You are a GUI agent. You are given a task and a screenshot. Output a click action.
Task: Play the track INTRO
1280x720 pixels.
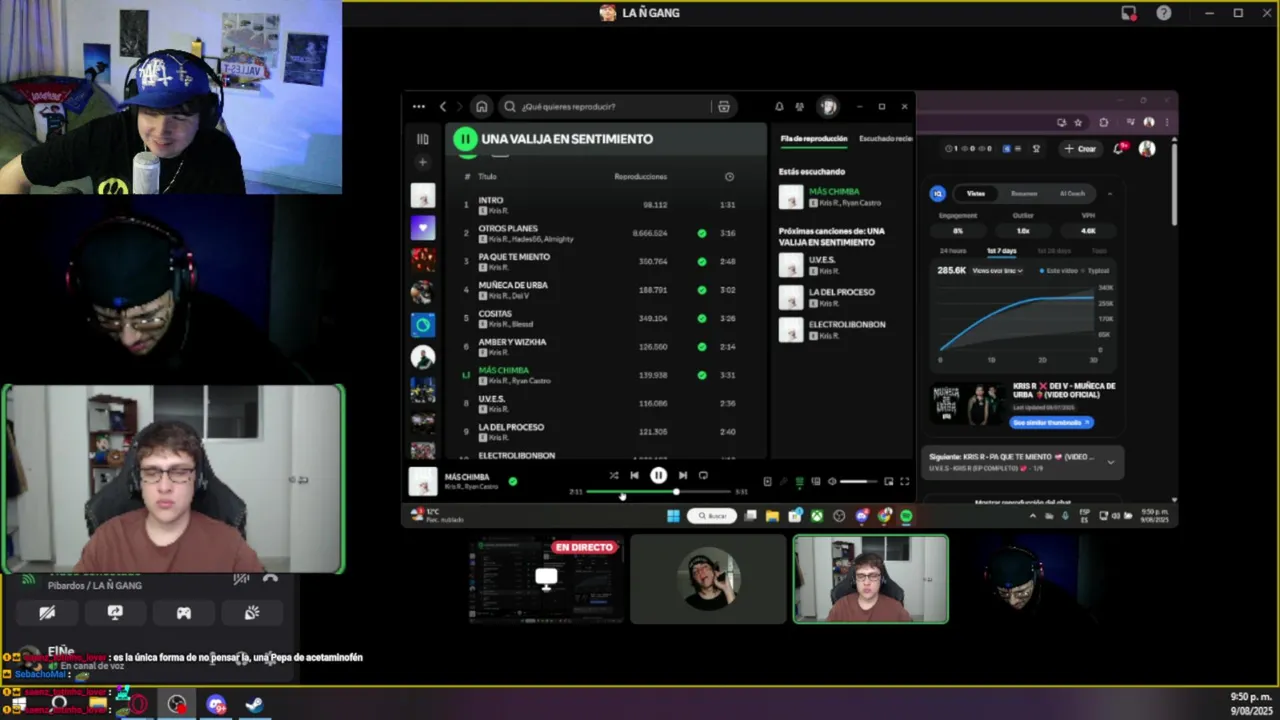click(491, 200)
